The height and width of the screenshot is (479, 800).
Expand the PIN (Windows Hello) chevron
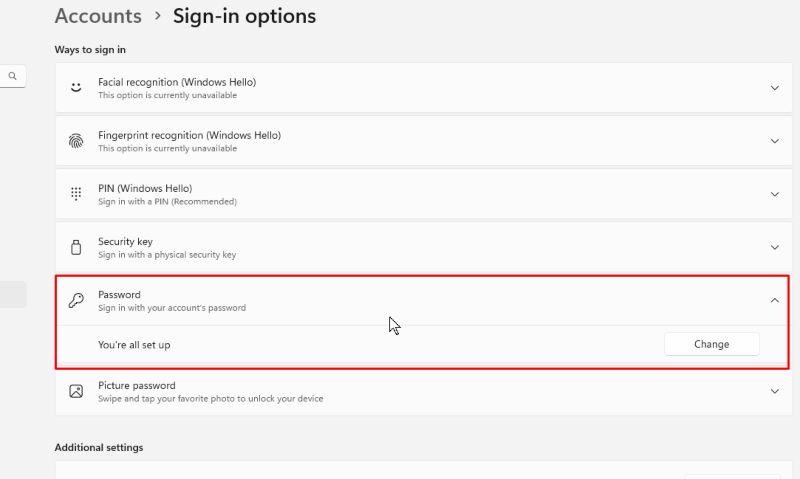click(x=774, y=194)
